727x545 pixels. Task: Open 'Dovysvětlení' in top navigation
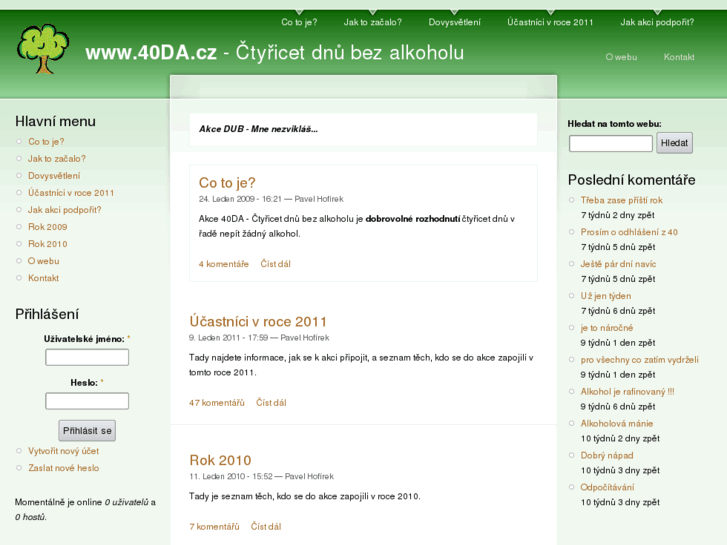[454, 22]
